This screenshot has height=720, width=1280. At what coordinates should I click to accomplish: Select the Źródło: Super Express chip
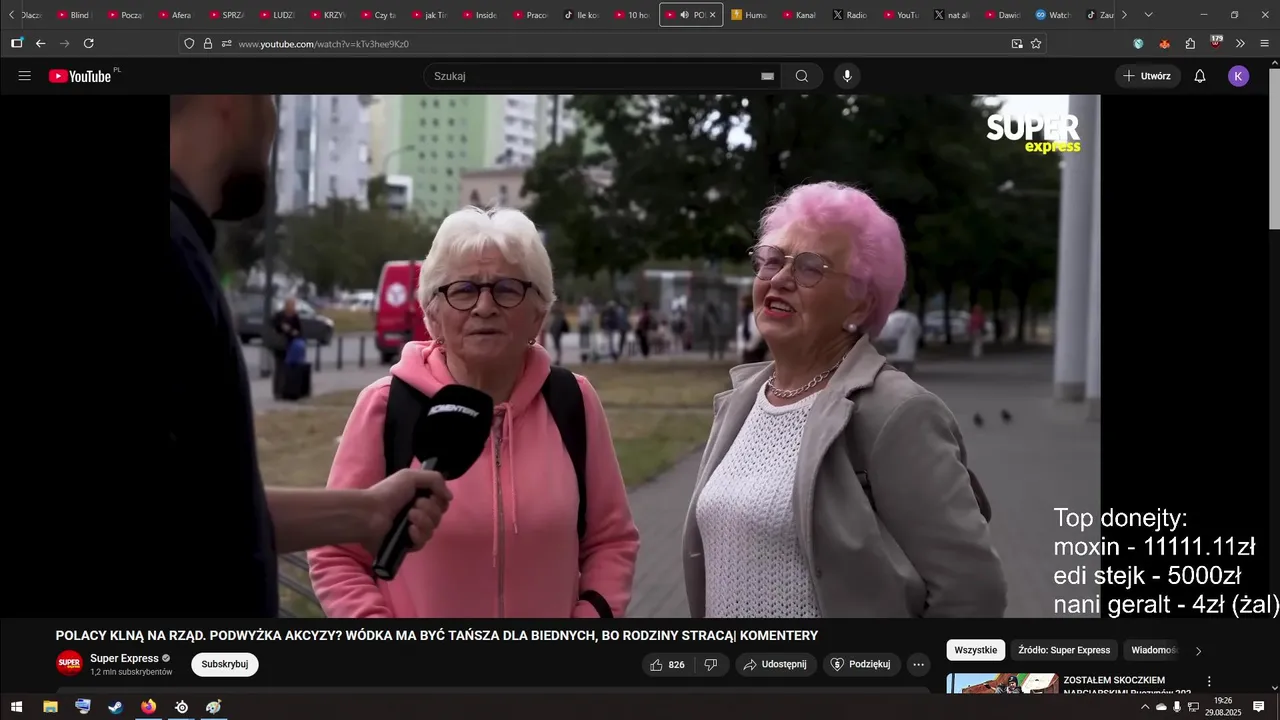1064,650
